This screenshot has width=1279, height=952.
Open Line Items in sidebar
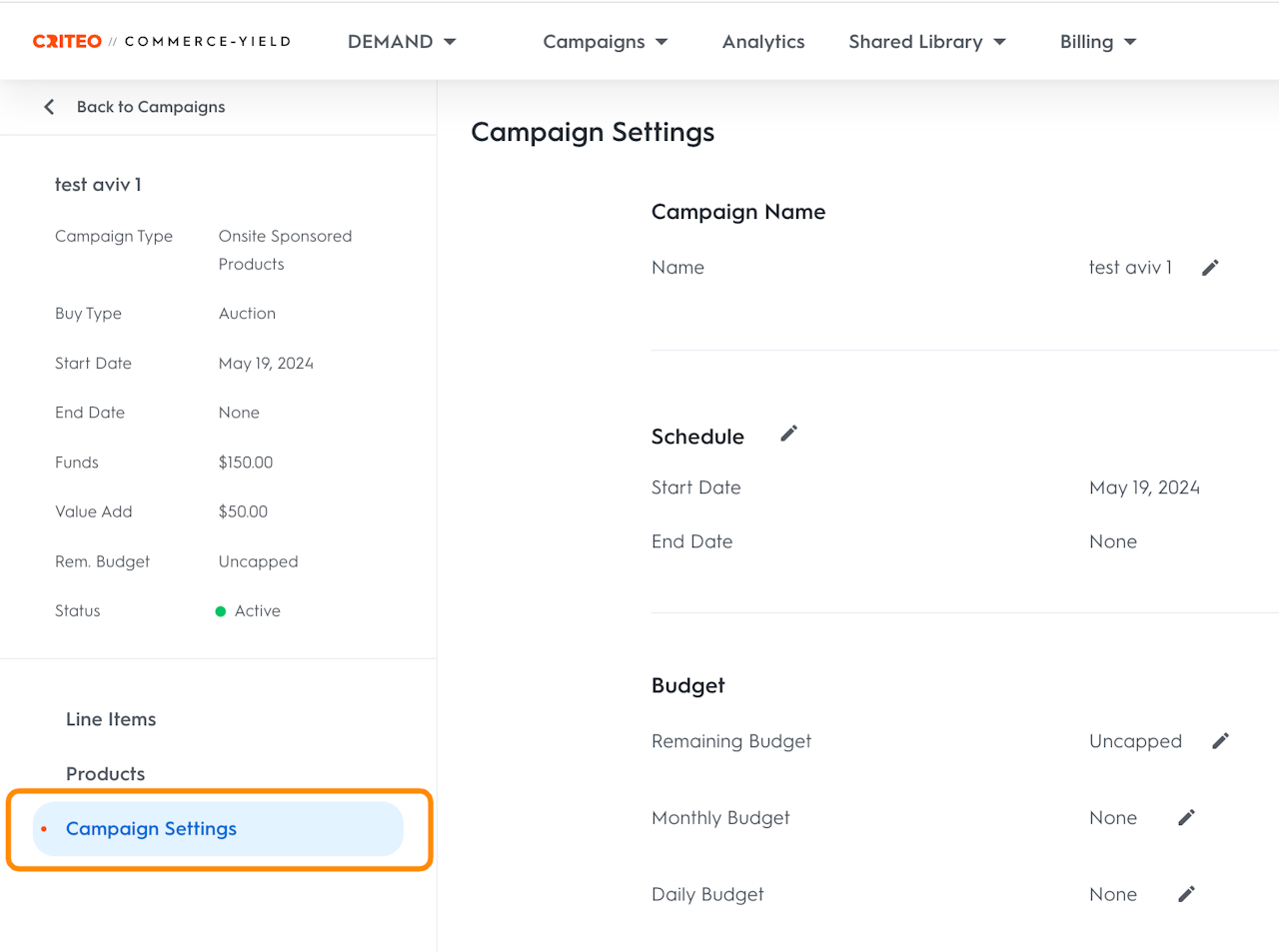tap(111, 719)
